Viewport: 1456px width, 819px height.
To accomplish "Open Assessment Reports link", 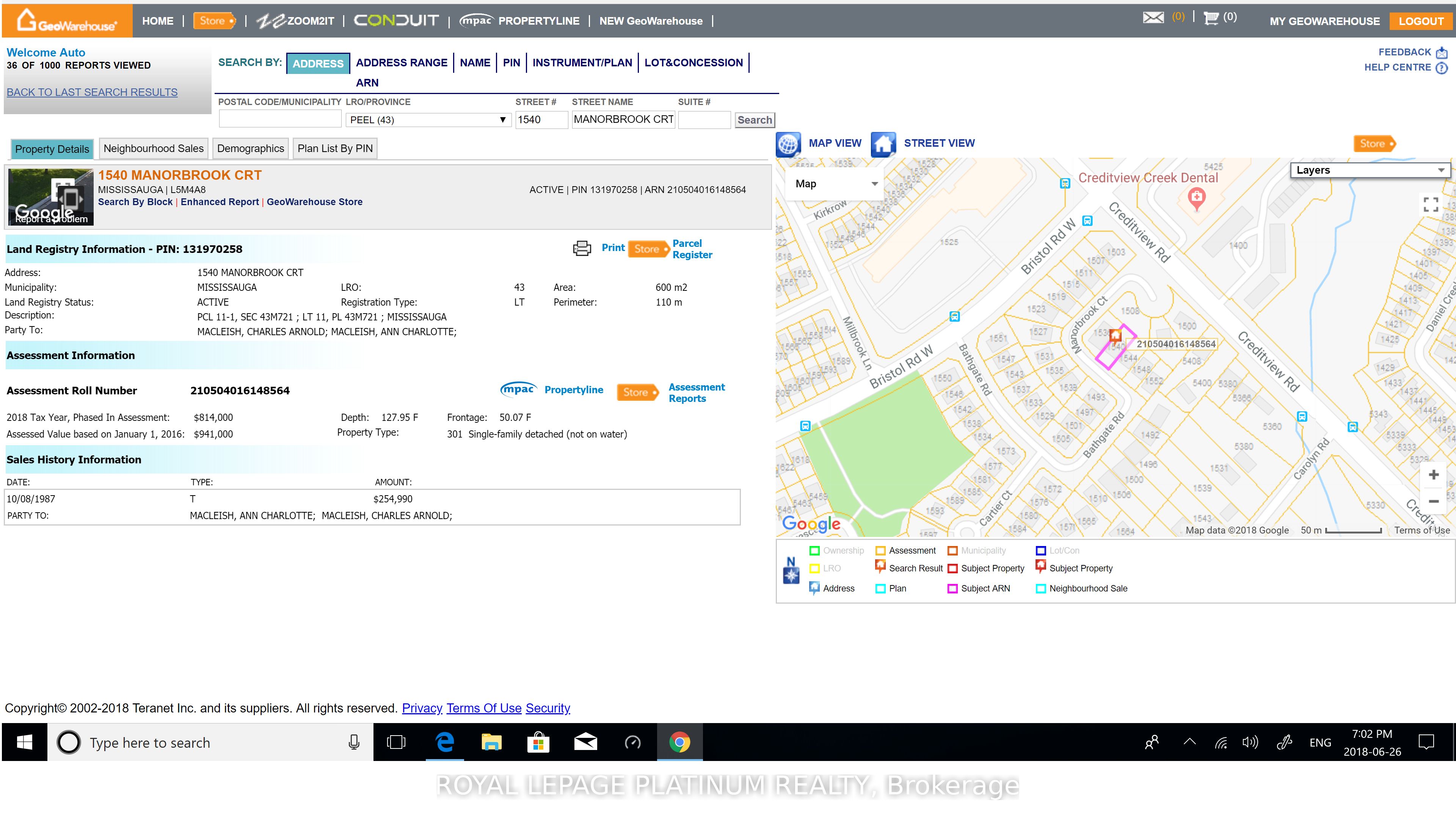I will point(697,393).
